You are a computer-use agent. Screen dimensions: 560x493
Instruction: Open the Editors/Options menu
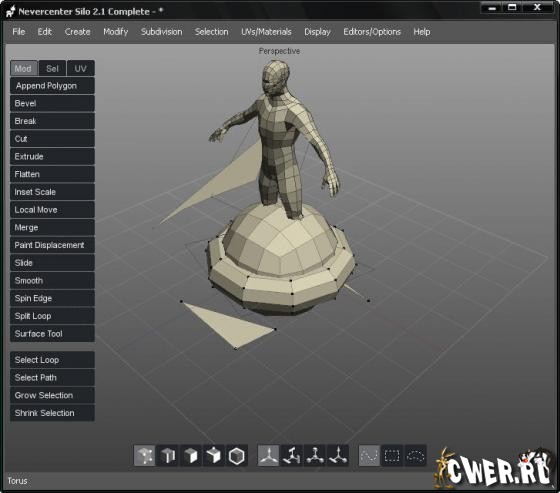click(x=372, y=32)
